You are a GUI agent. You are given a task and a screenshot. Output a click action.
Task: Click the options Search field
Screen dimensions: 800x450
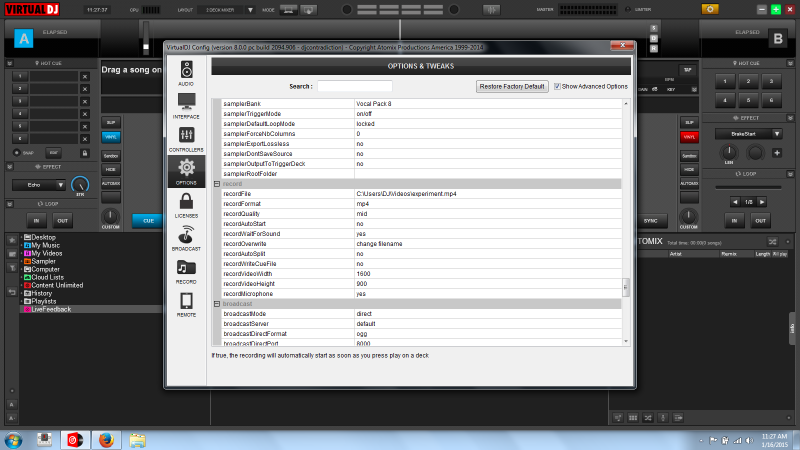tap(354, 86)
